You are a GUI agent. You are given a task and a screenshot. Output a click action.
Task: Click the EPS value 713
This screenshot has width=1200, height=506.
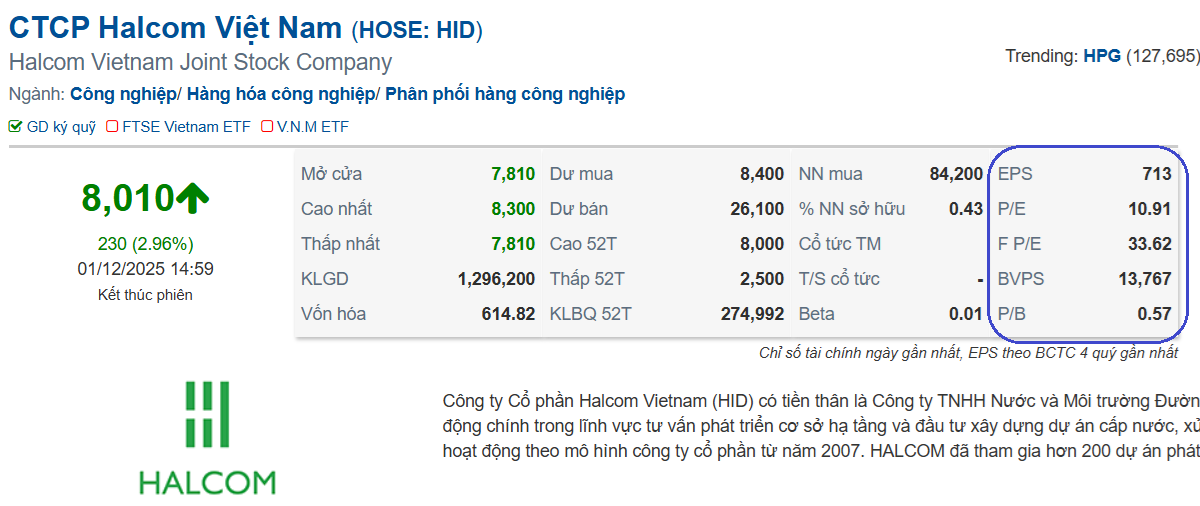(x=1156, y=174)
